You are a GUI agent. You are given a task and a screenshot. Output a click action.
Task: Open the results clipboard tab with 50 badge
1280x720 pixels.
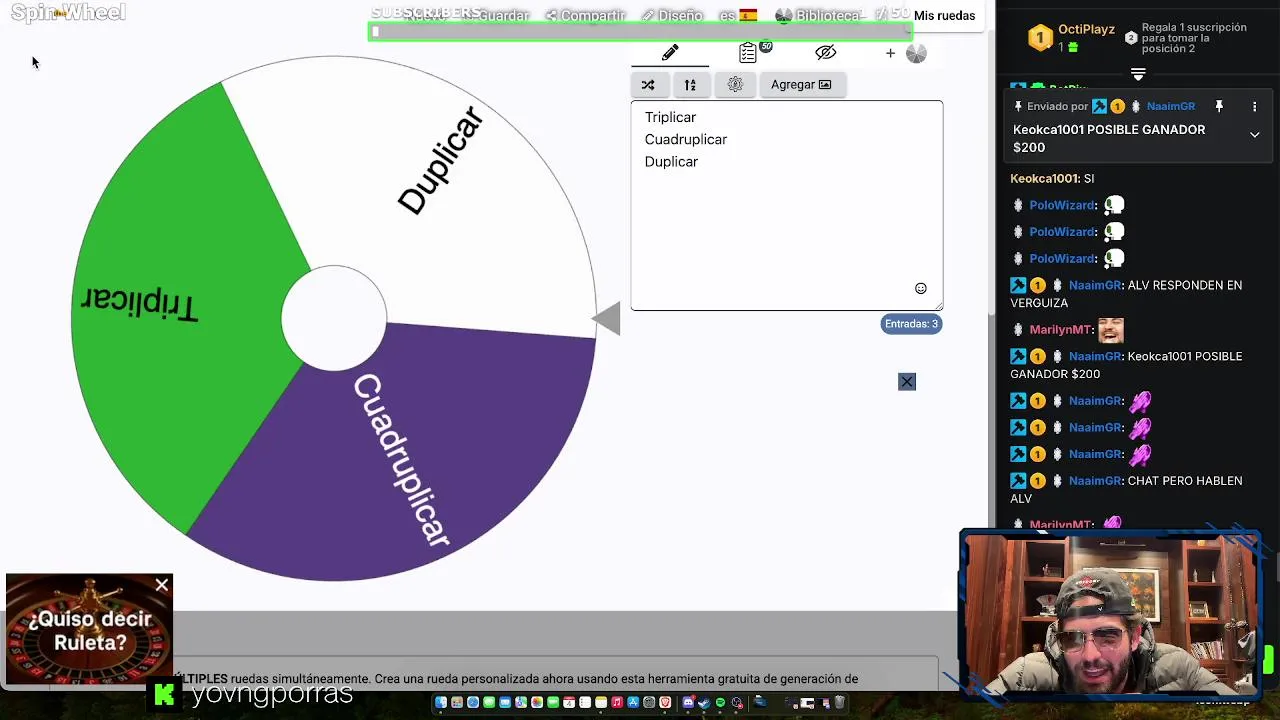tap(749, 53)
